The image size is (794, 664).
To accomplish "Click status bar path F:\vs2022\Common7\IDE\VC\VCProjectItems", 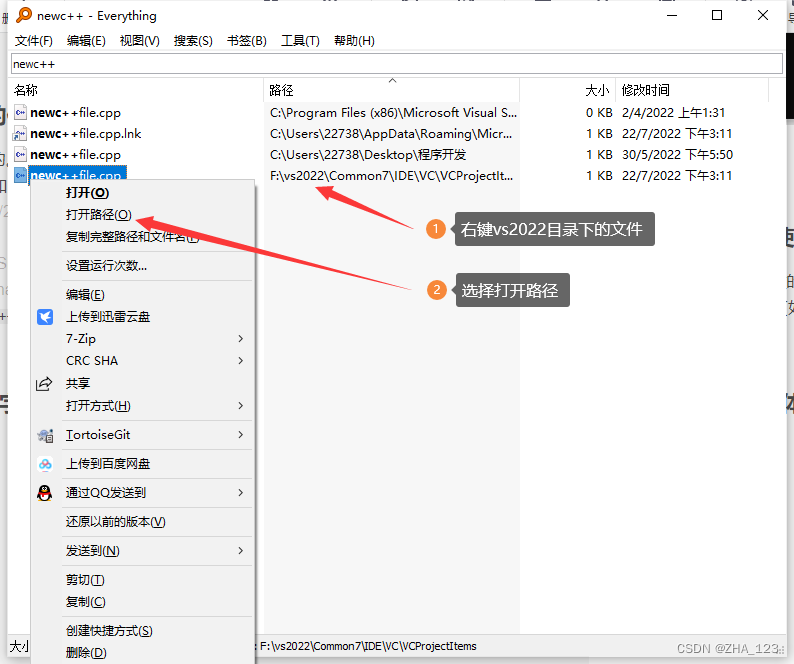I will point(368,646).
